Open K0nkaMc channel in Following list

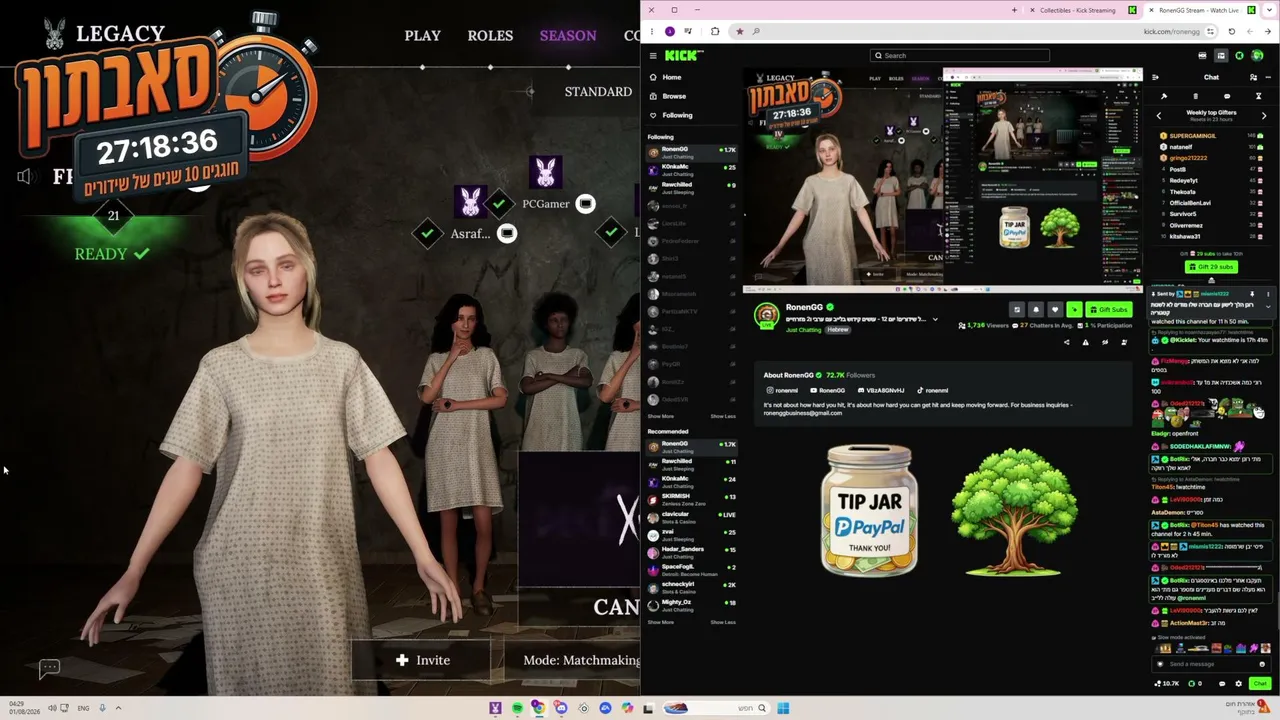[691, 168]
